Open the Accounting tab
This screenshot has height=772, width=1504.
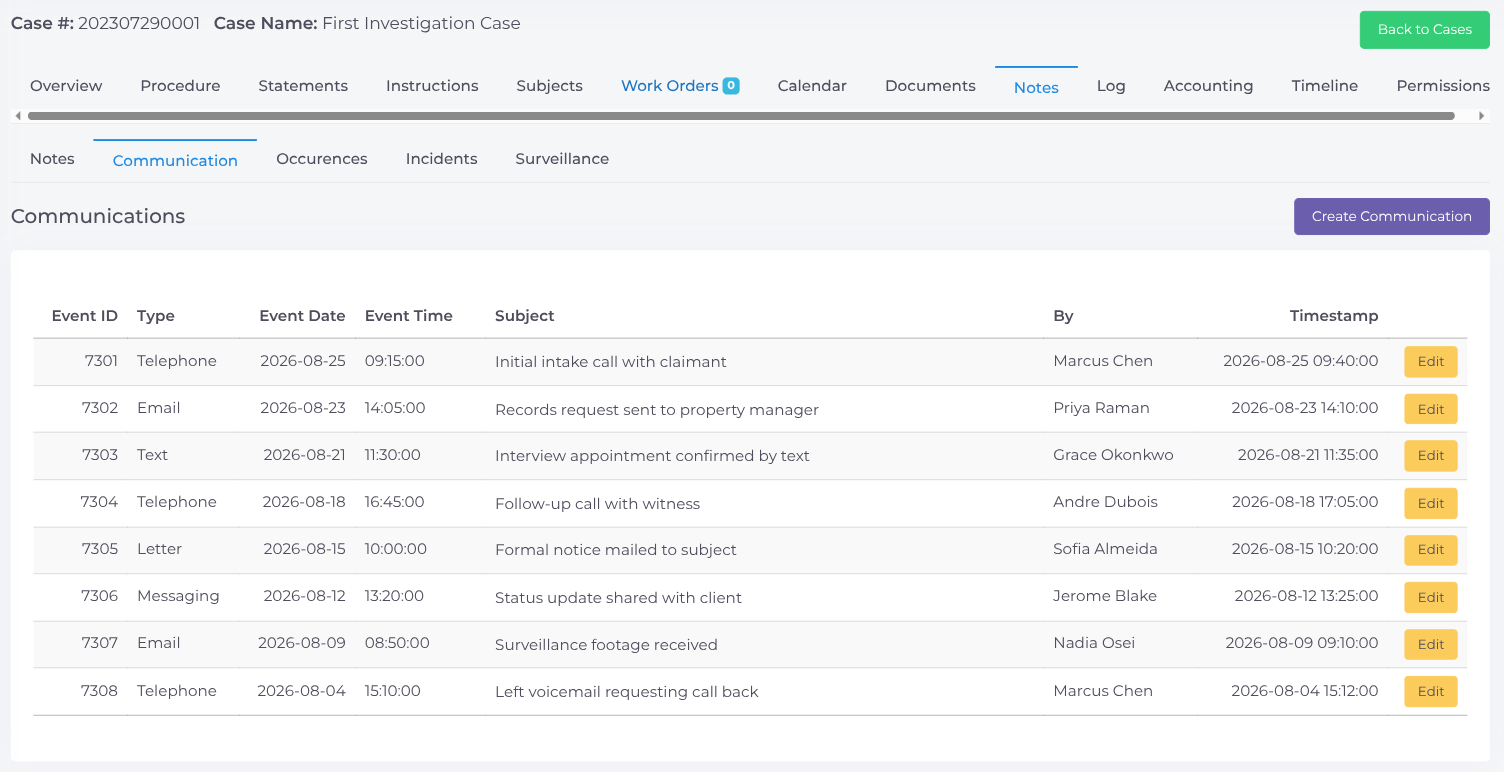(x=1208, y=86)
